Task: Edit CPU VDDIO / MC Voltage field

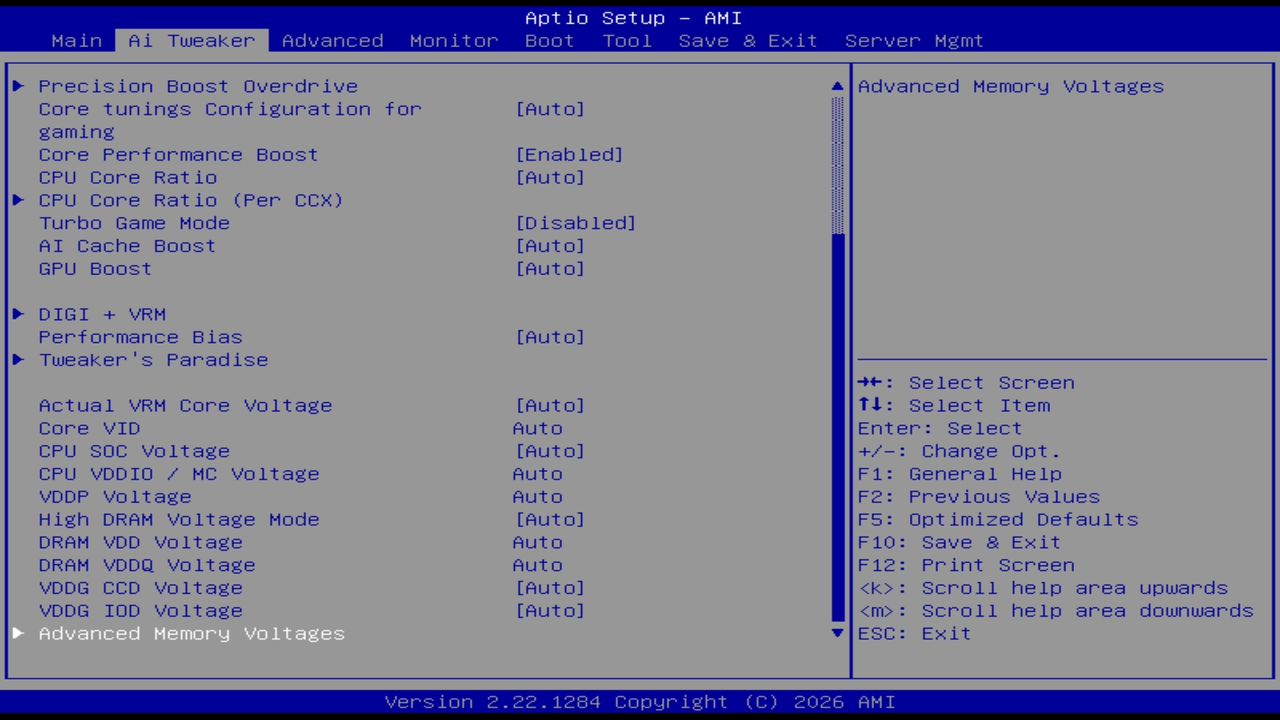Action: [538, 474]
